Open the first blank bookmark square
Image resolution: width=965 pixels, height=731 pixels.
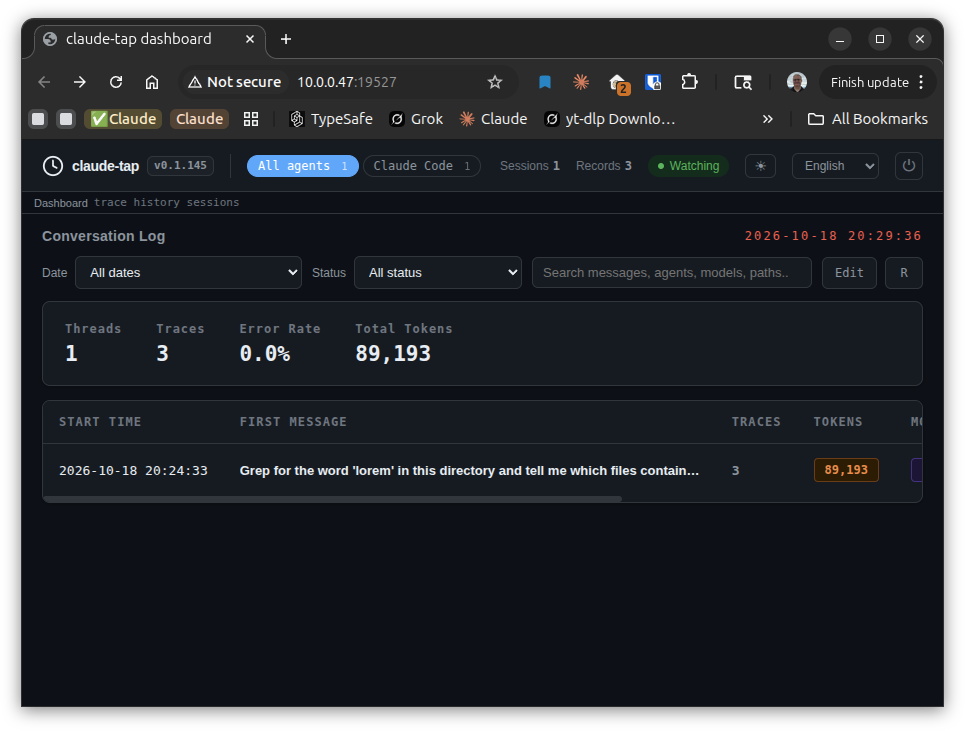coord(38,119)
